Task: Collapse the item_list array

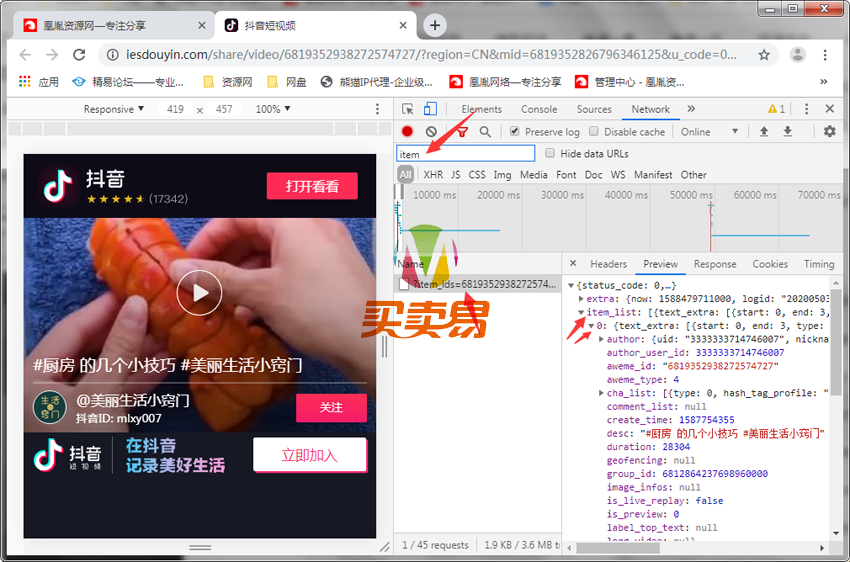Action: [581, 312]
